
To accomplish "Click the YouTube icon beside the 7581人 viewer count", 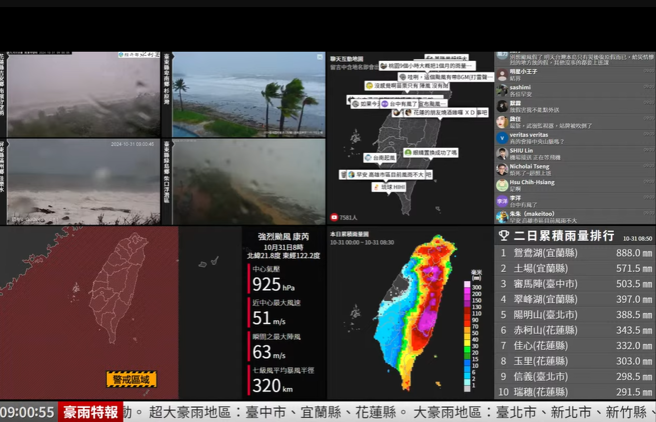I will 334,217.
